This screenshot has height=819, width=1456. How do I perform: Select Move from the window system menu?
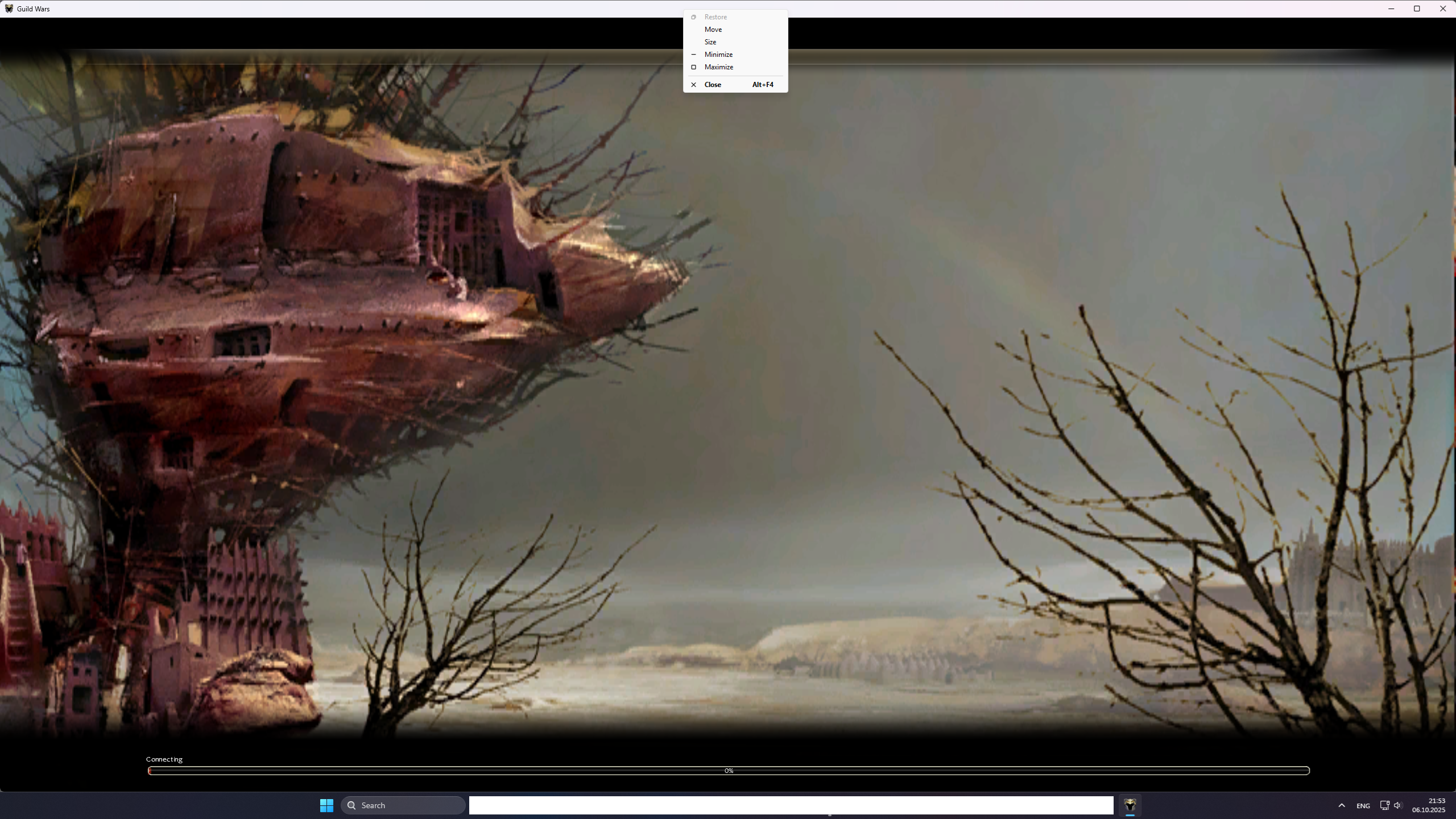(713, 30)
